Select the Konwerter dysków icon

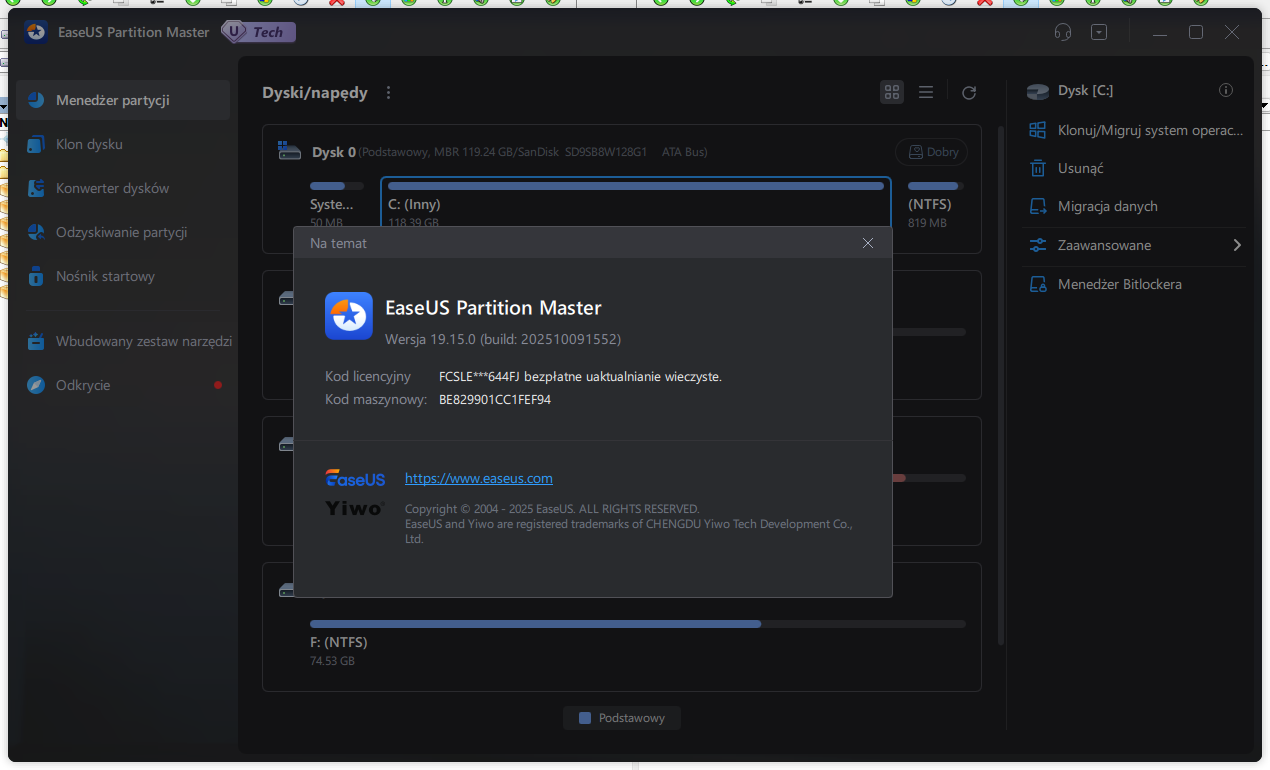[36, 188]
